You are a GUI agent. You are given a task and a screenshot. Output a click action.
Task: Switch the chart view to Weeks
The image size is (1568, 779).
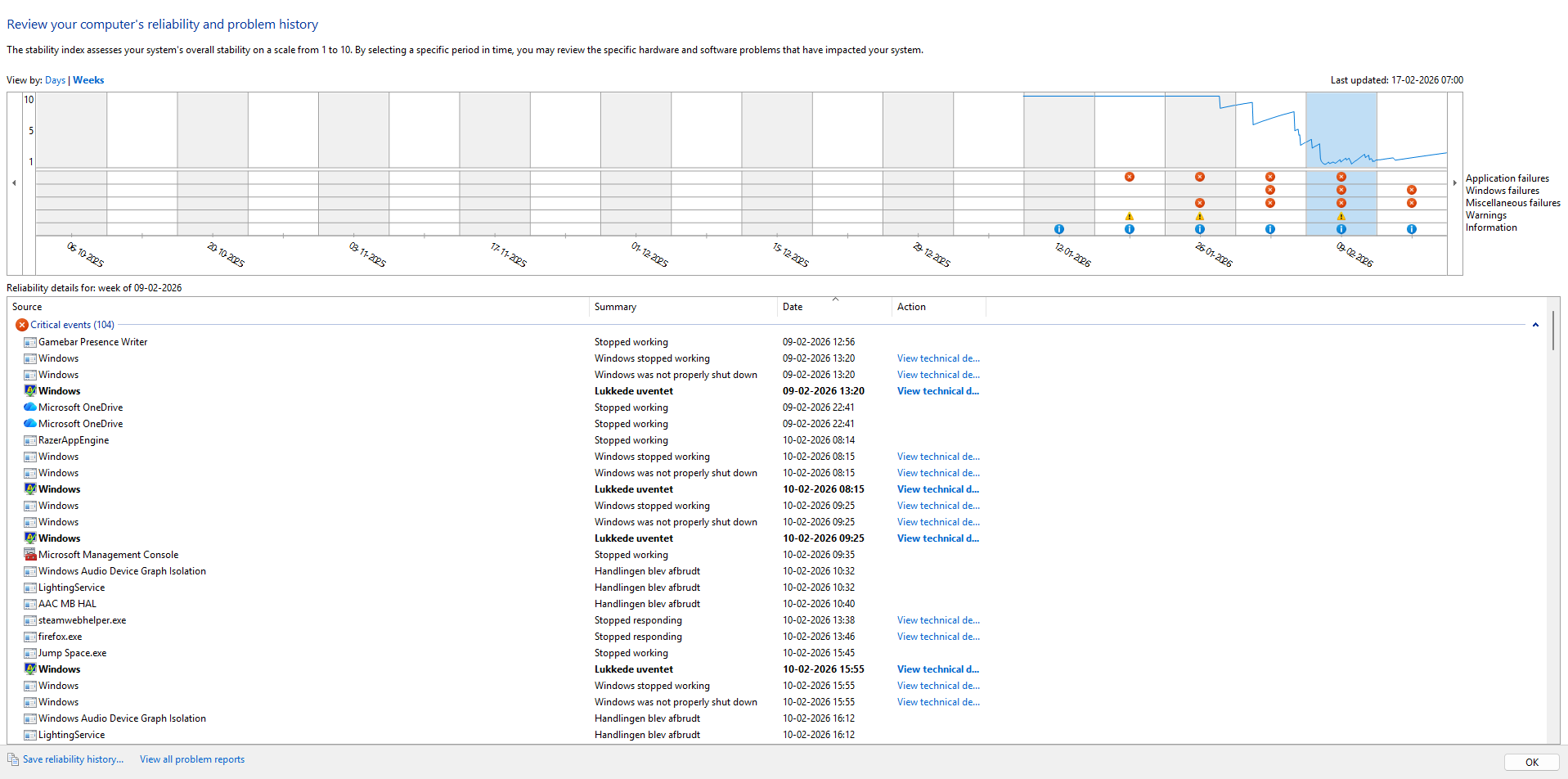point(88,80)
